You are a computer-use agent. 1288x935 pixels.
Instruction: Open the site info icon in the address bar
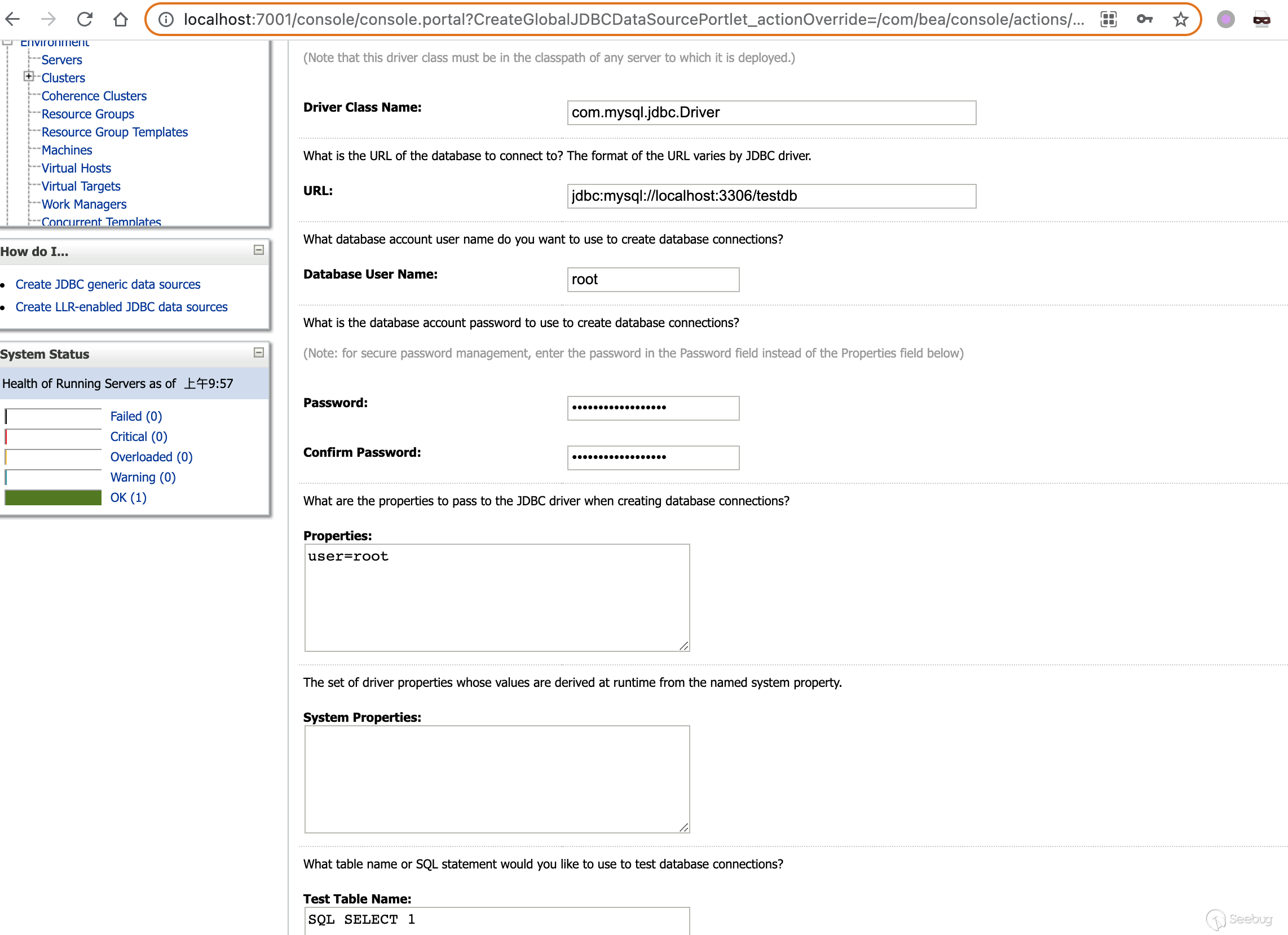click(166, 19)
